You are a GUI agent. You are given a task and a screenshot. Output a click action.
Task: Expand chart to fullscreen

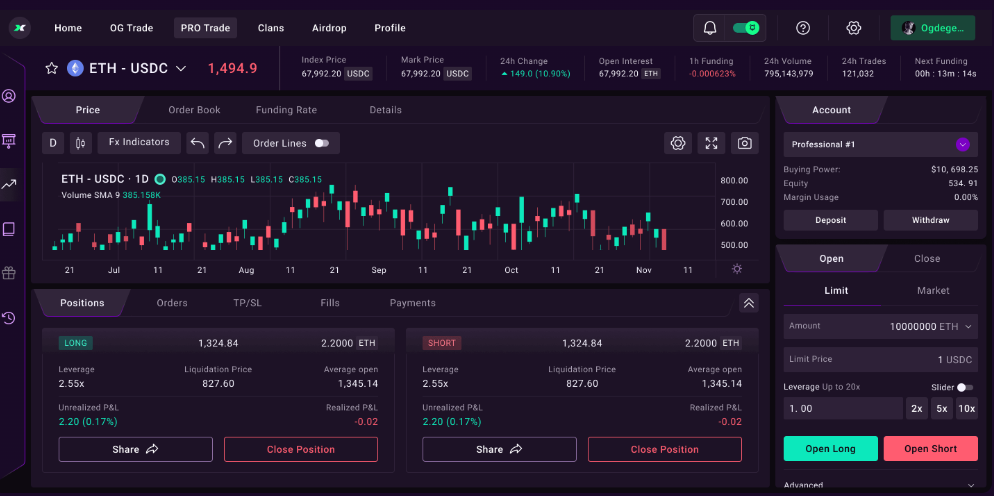[711, 143]
